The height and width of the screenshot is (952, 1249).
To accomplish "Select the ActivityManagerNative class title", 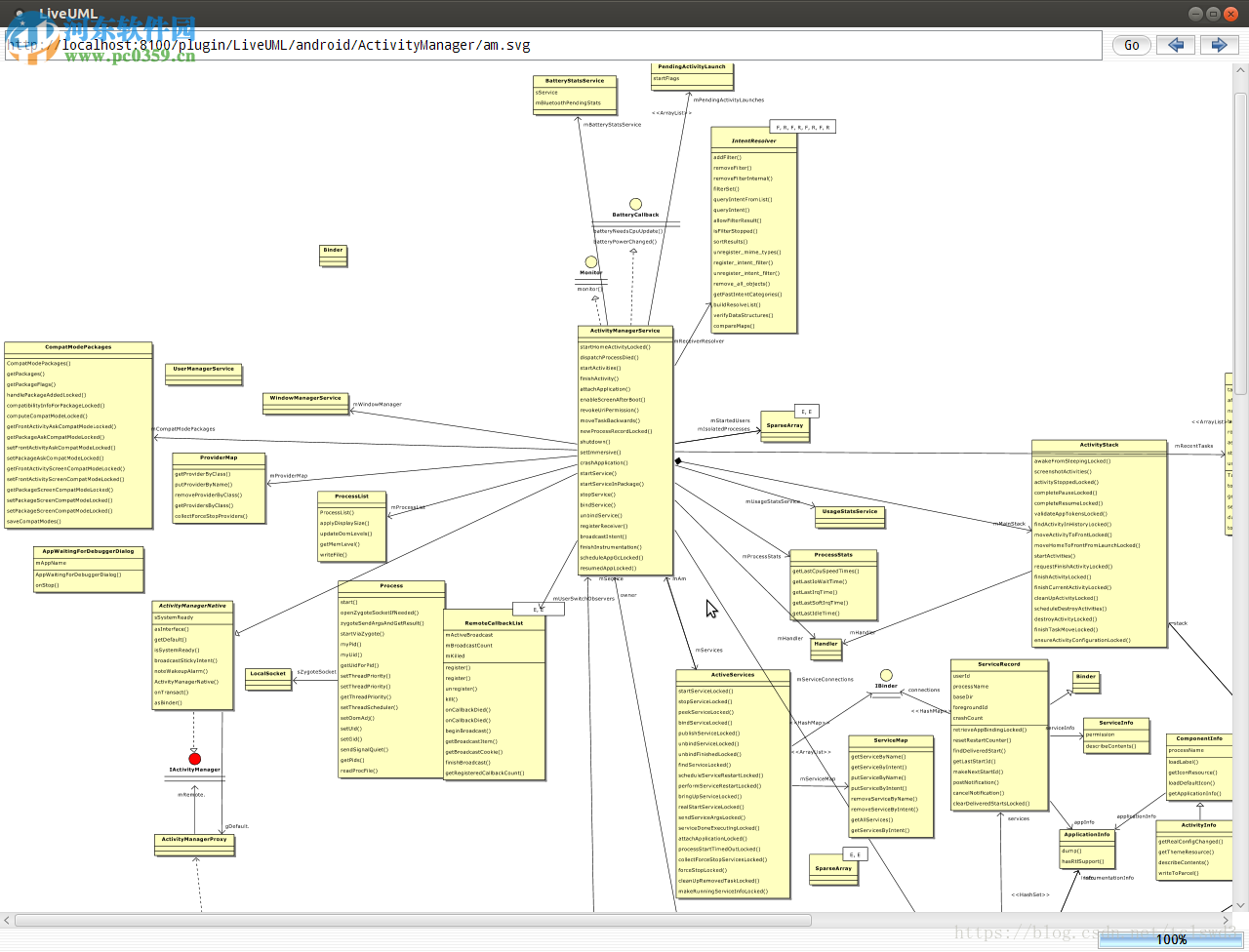I will [192, 606].
